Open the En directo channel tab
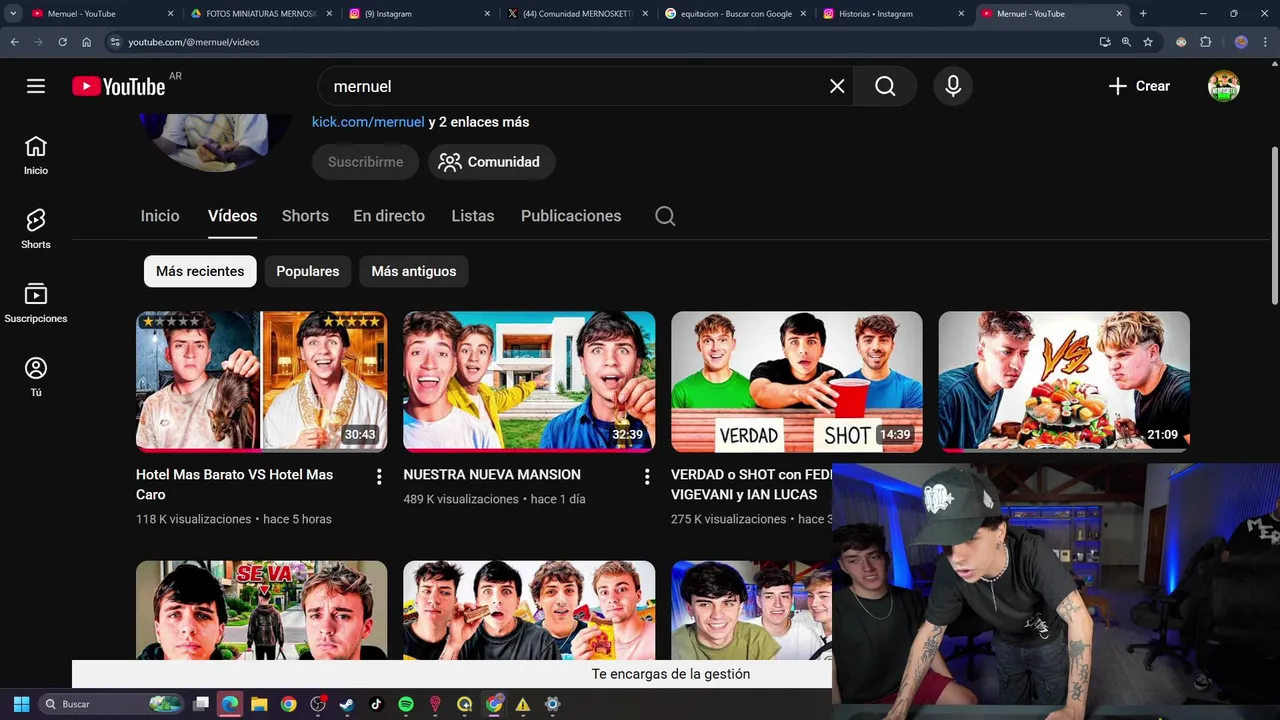Viewport: 1280px width, 720px height. click(389, 216)
